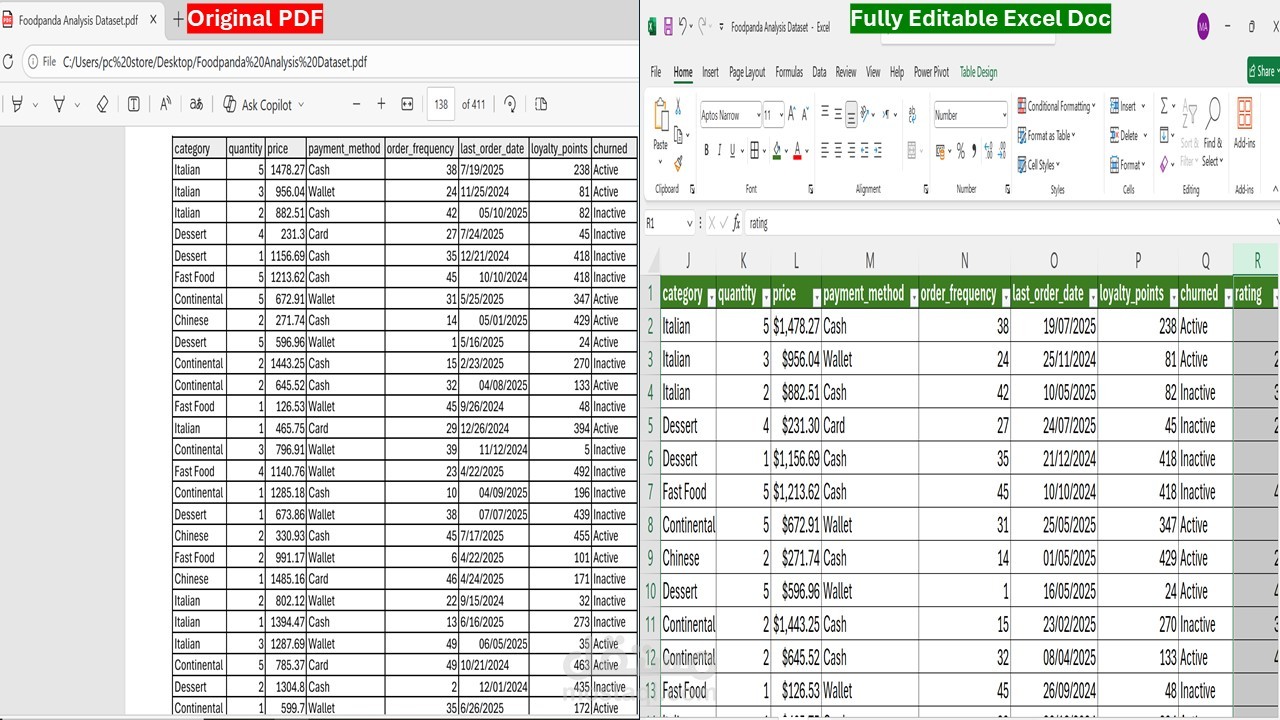Image resolution: width=1280 pixels, height=720 pixels.
Task: Open filter dropdown for quantity column
Action: click(x=766, y=298)
